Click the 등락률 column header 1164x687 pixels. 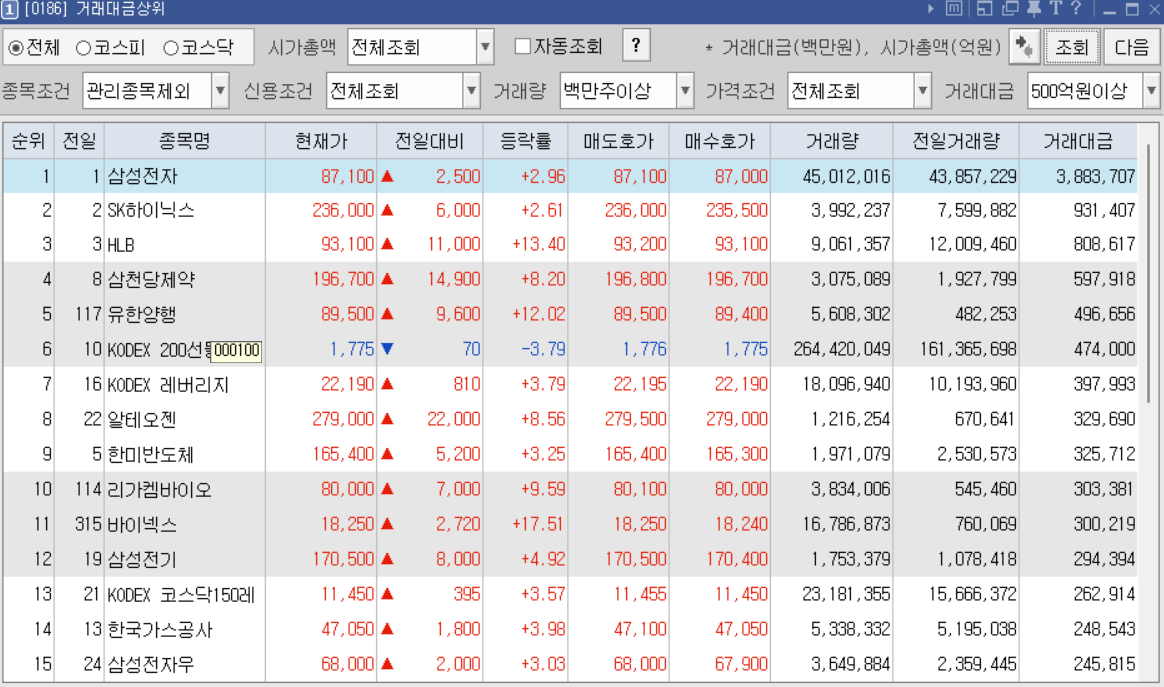pos(526,140)
